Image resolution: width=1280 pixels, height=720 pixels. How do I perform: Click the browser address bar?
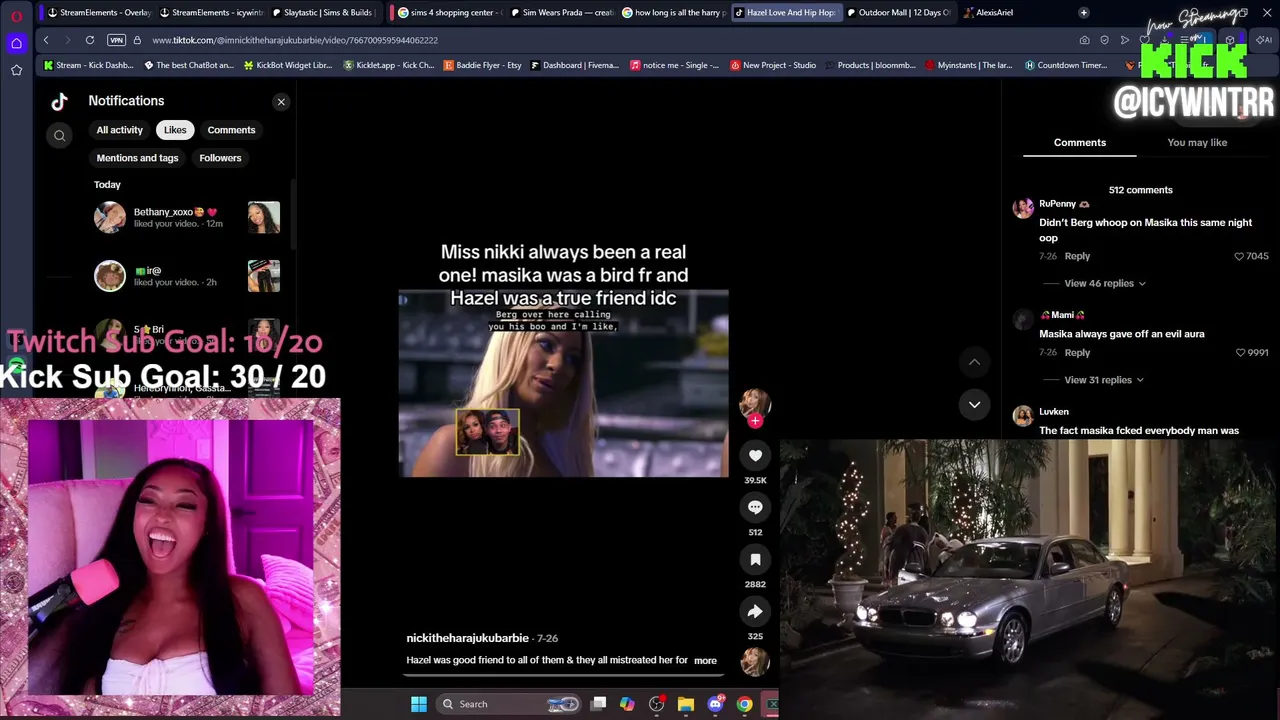tap(600, 40)
